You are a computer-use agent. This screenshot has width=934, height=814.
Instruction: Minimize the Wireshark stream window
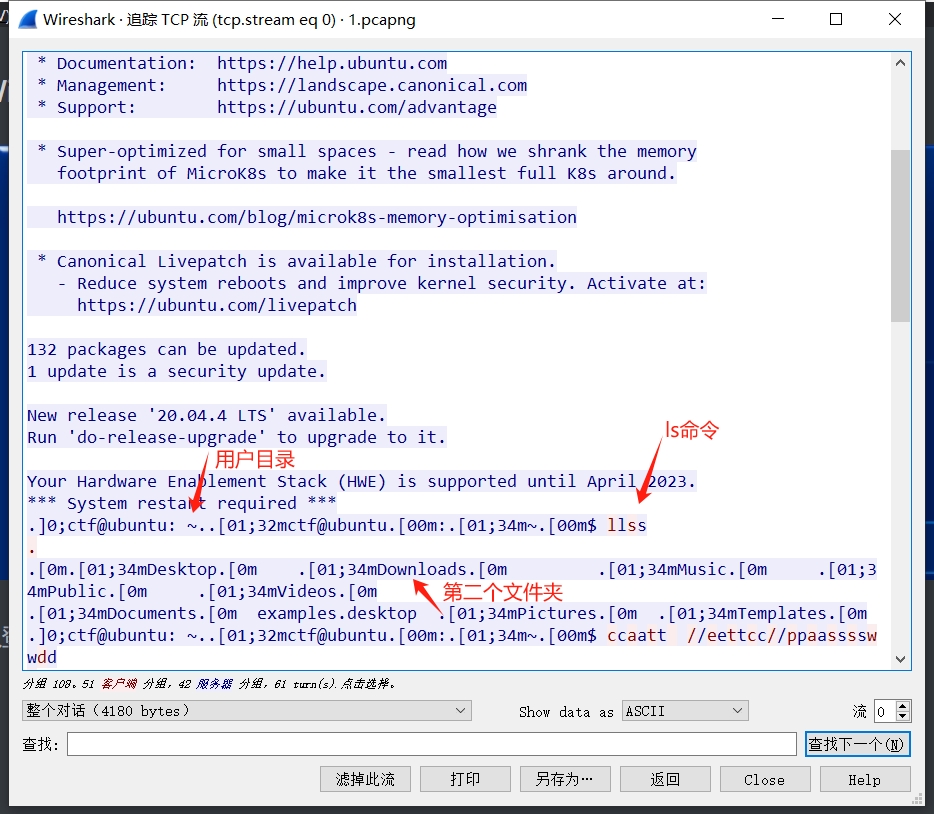[778, 19]
